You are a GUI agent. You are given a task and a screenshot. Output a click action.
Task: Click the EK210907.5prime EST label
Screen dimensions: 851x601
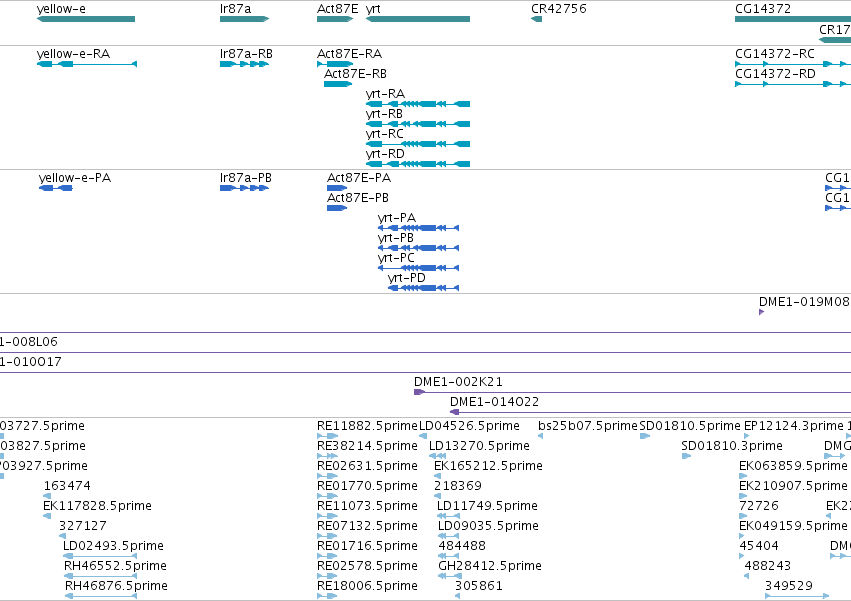point(793,486)
